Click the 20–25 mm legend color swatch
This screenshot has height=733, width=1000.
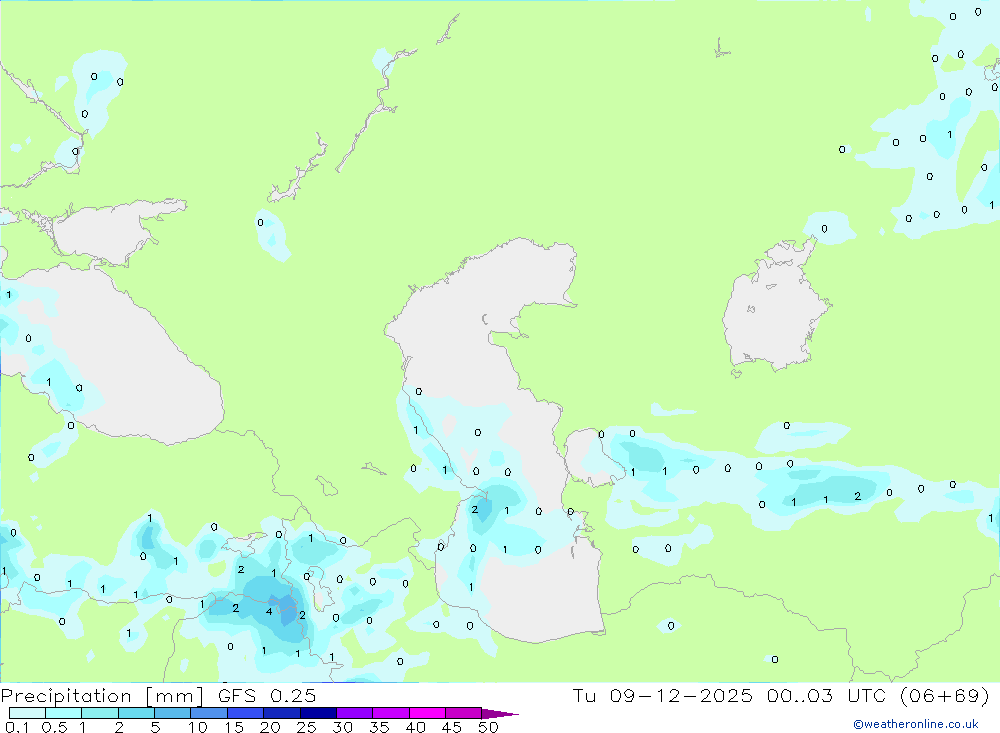coord(282,713)
